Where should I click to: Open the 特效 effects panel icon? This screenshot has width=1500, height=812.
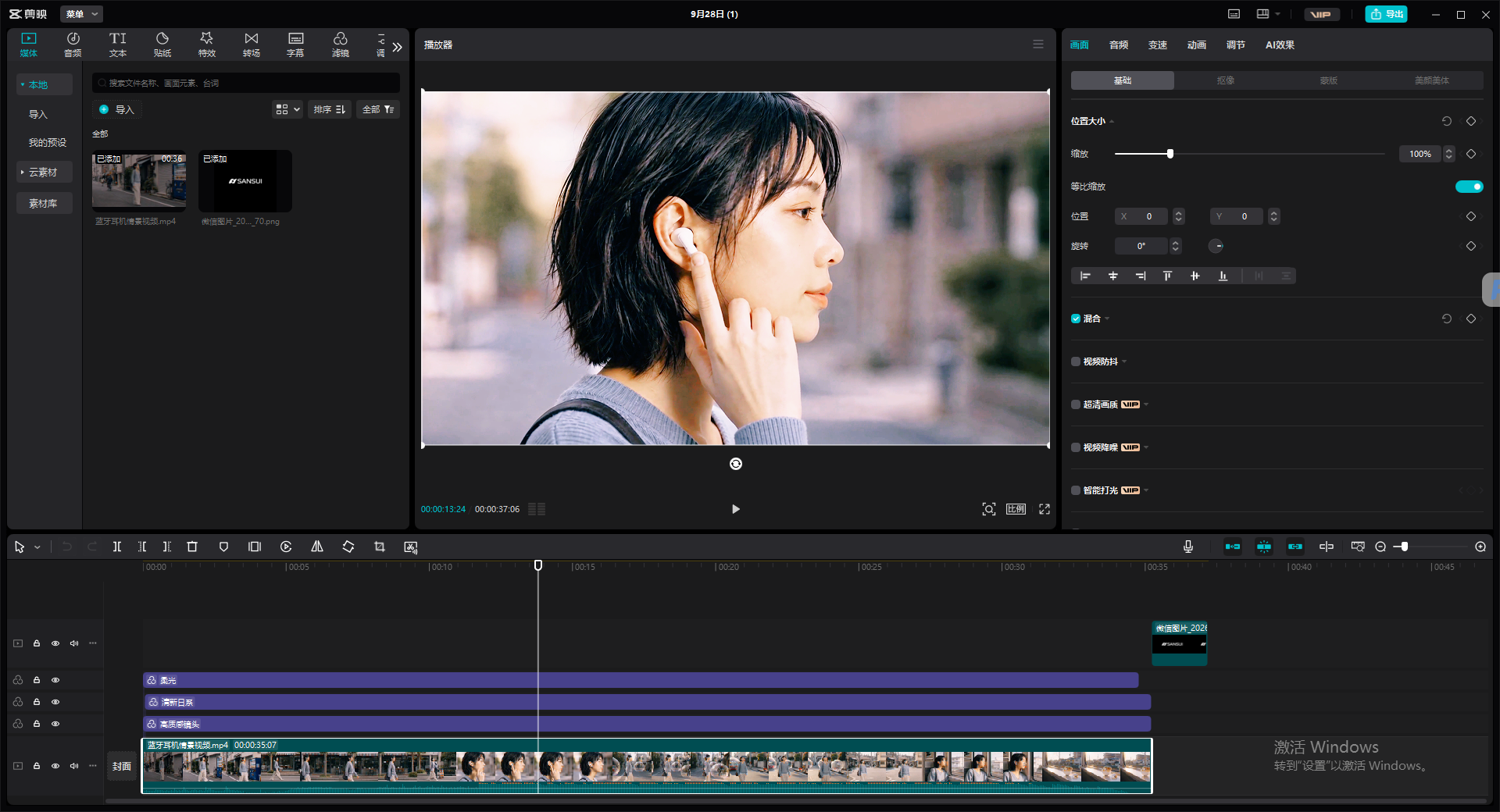(207, 45)
